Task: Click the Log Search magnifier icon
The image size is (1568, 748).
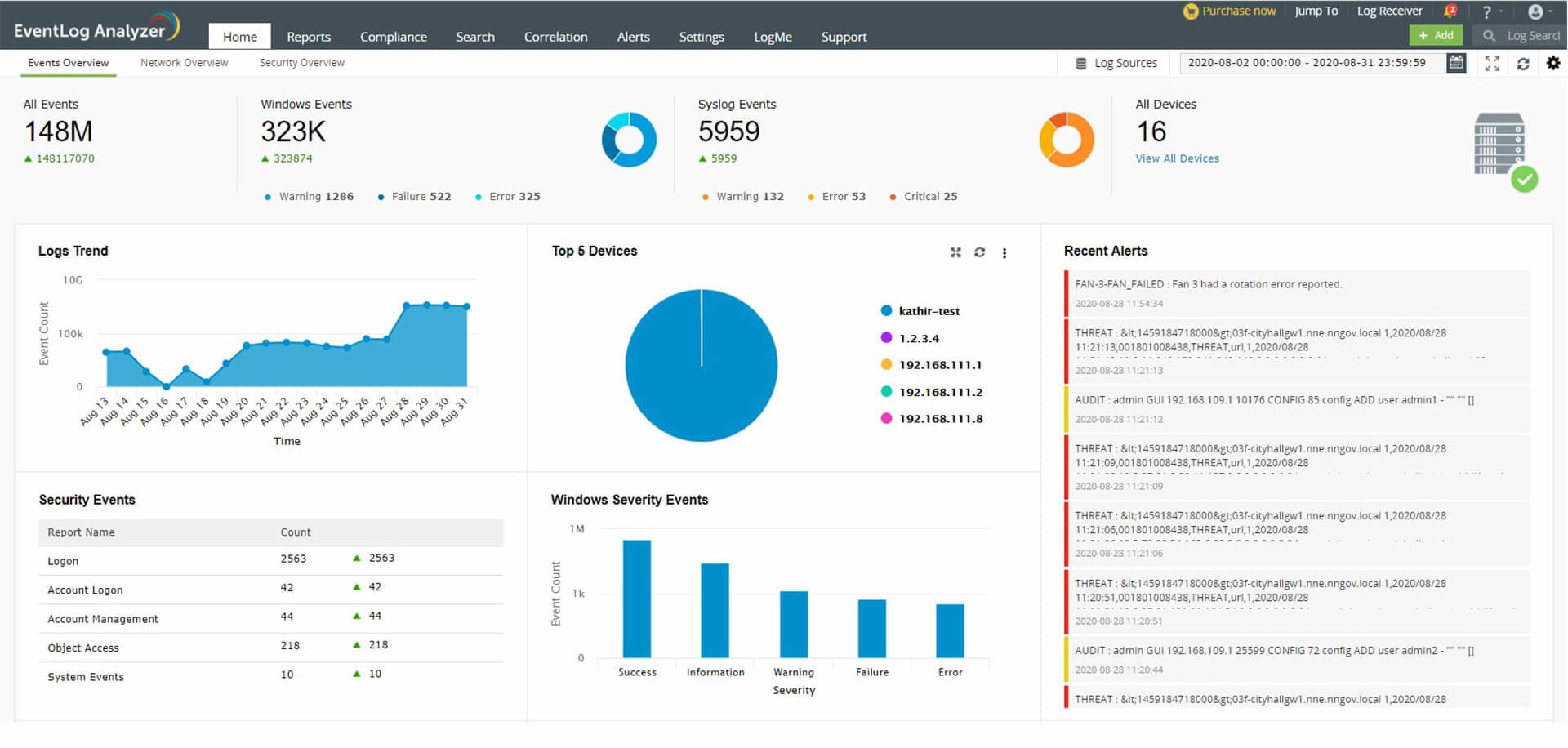Action: click(x=1489, y=36)
